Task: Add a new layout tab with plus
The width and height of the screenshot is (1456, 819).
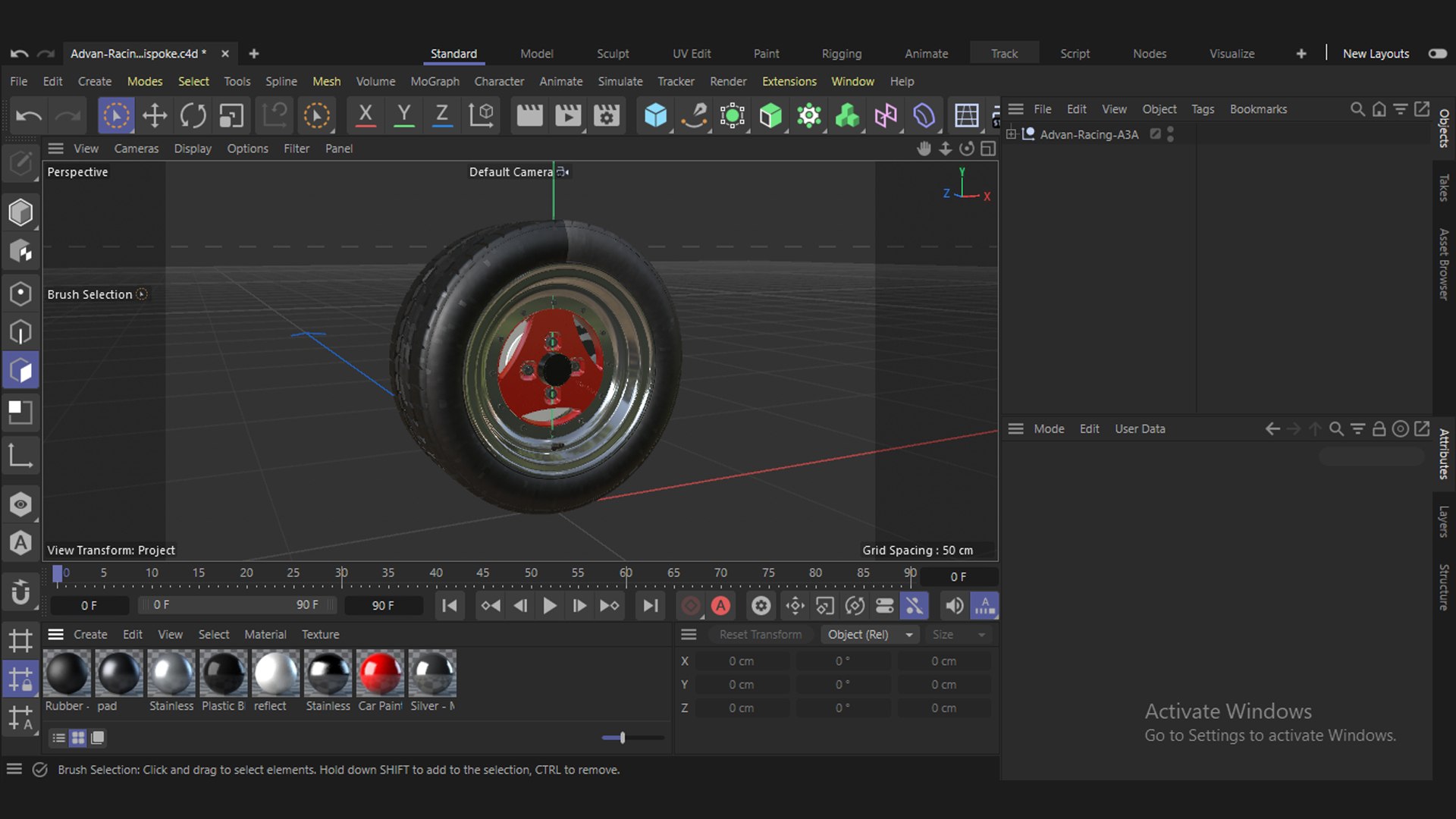Action: coord(1301,54)
